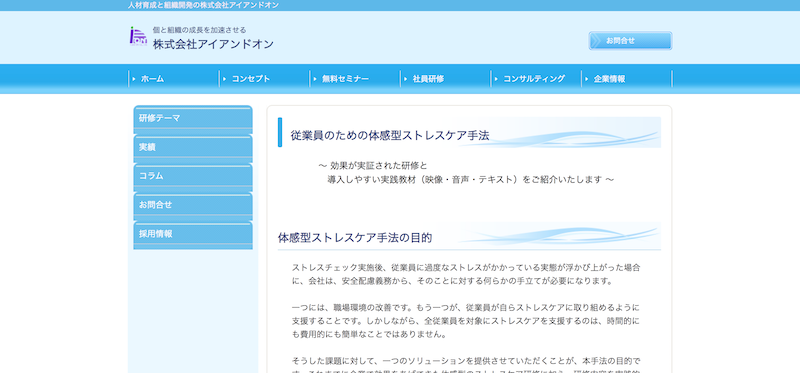Click the arrow icon beside ホーム

click(x=134, y=79)
